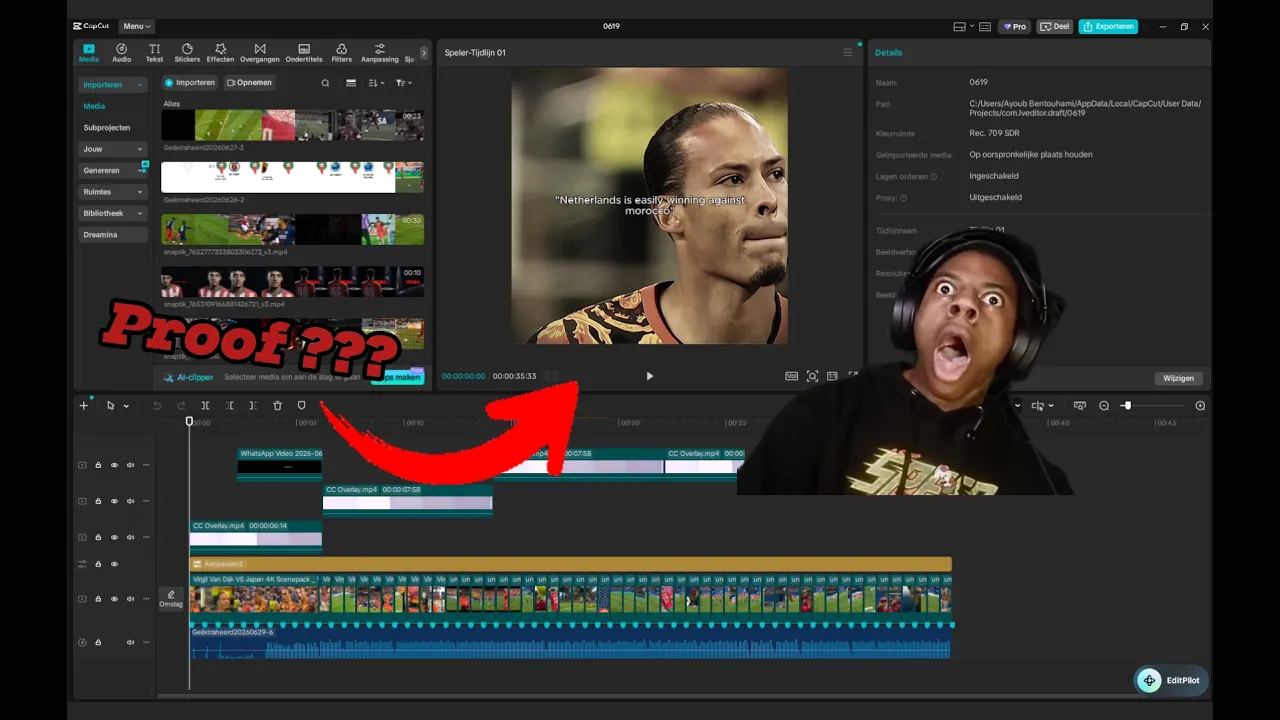
Task: Click the timeline zoom slider
Action: coord(1152,406)
